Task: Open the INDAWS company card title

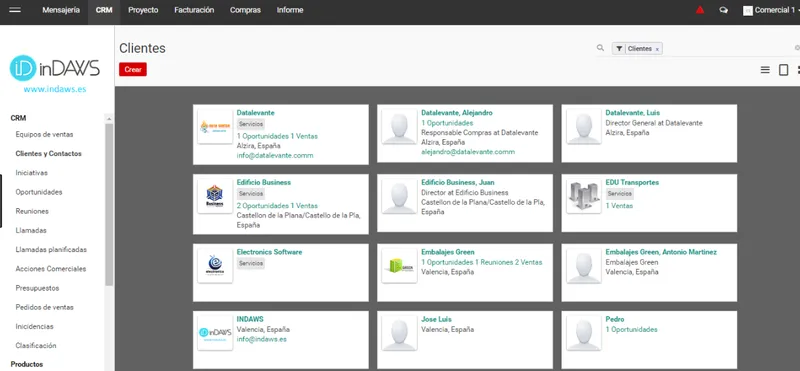Action: tap(250, 319)
